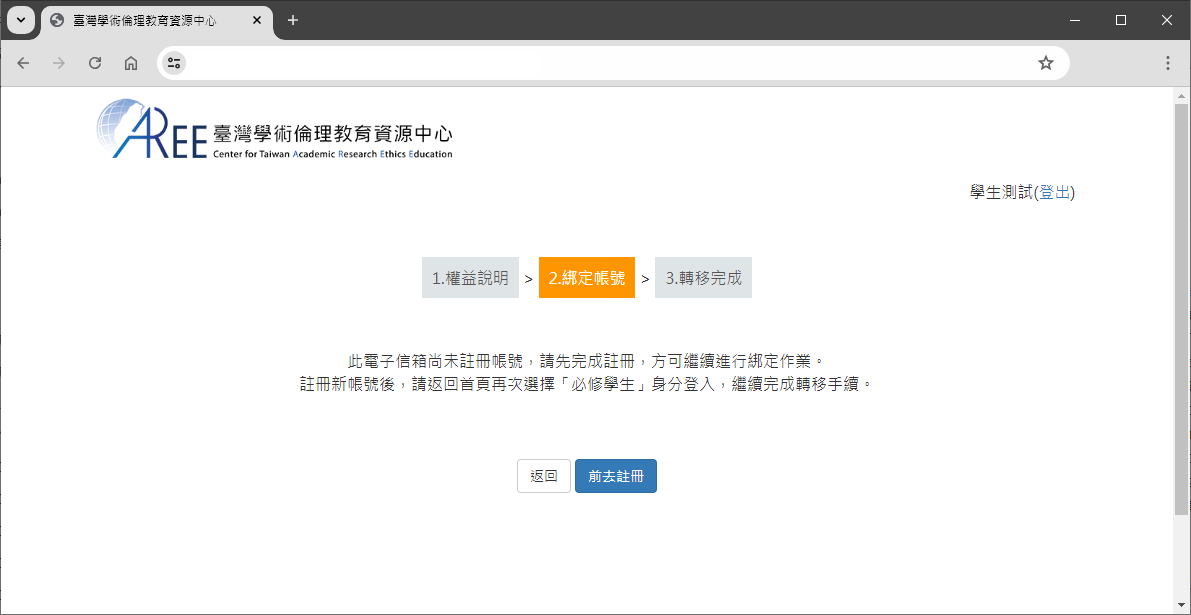Click Center for Taiwan Academic Research Ethics Education text
Viewport: 1191px width, 615px height.
333,154
